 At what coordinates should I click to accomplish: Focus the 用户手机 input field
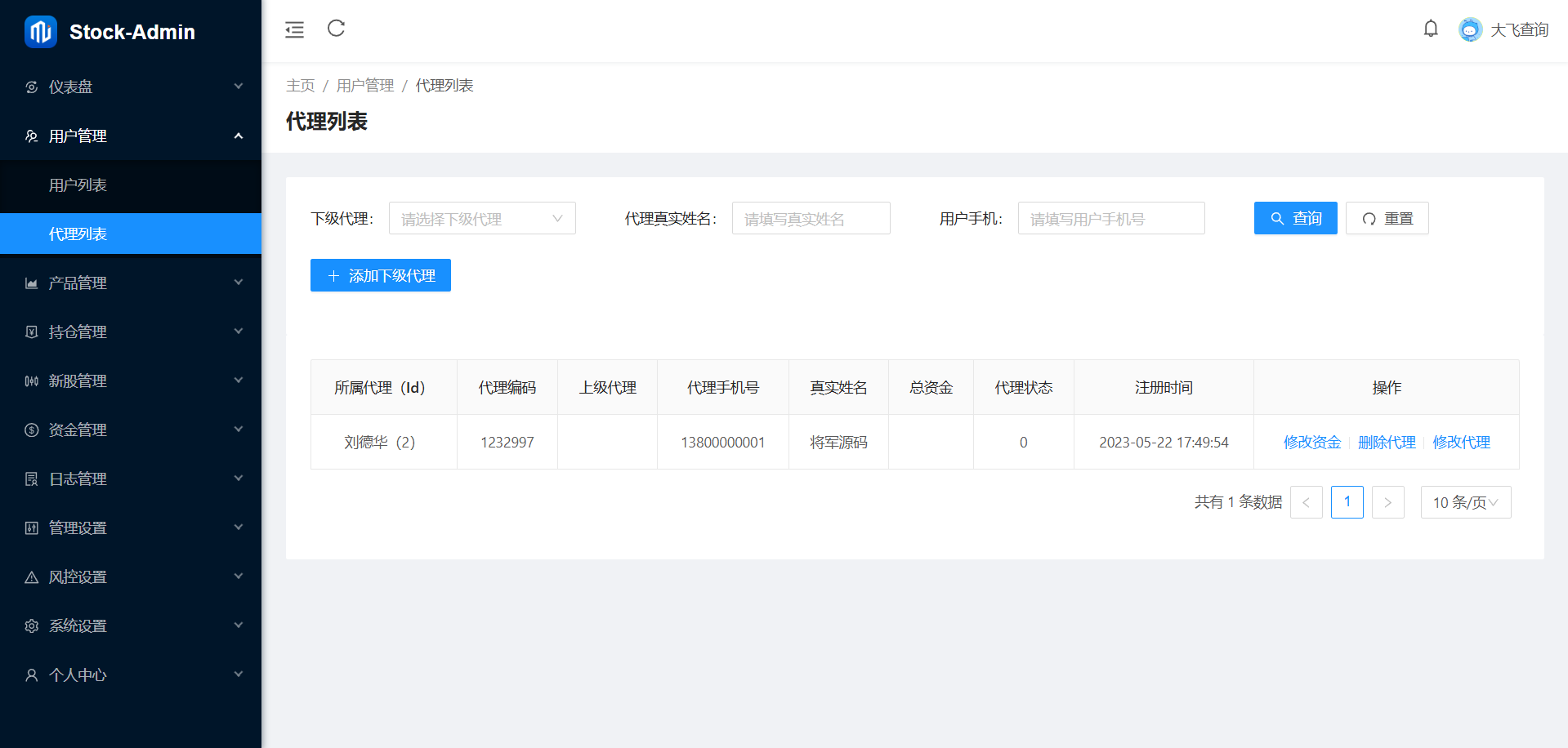click(1110, 219)
